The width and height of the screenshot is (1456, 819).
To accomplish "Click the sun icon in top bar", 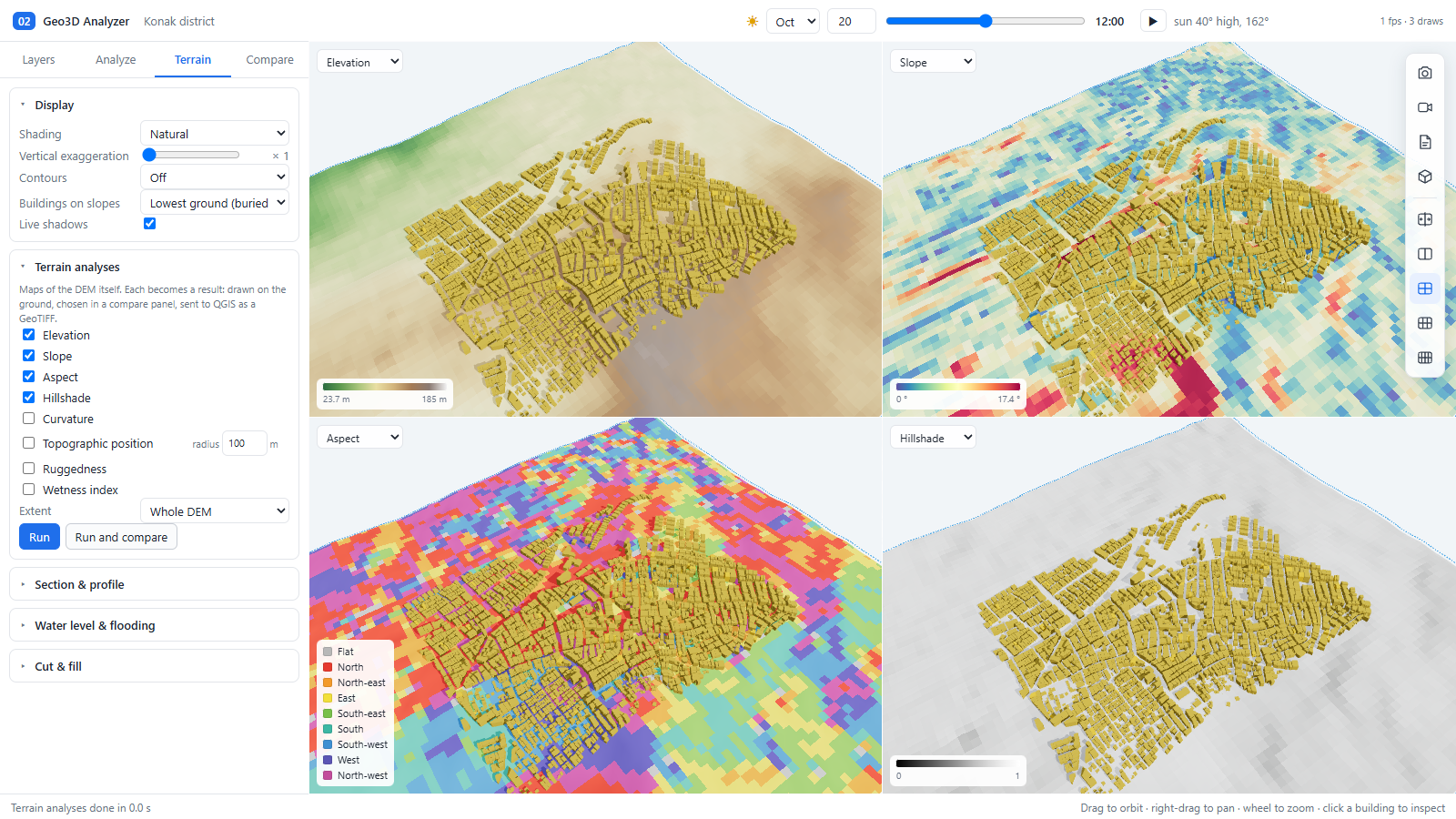I will coord(753,21).
